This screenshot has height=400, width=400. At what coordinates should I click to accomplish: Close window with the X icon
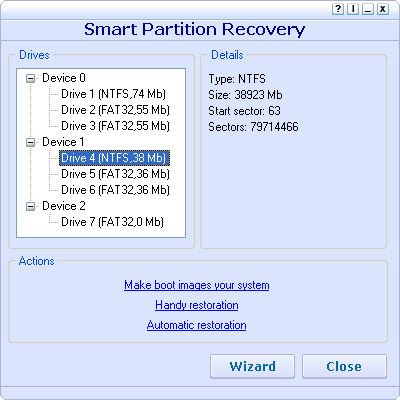tap(382, 9)
